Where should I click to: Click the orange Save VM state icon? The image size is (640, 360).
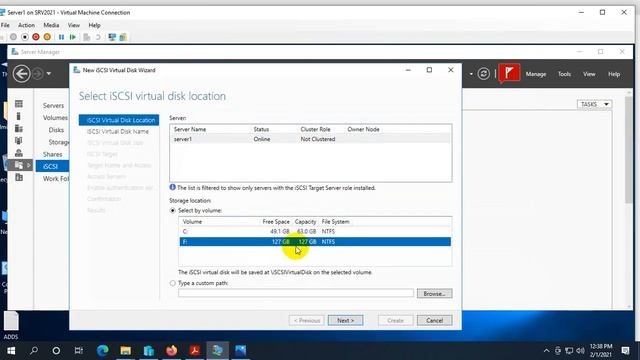(47, 37)
